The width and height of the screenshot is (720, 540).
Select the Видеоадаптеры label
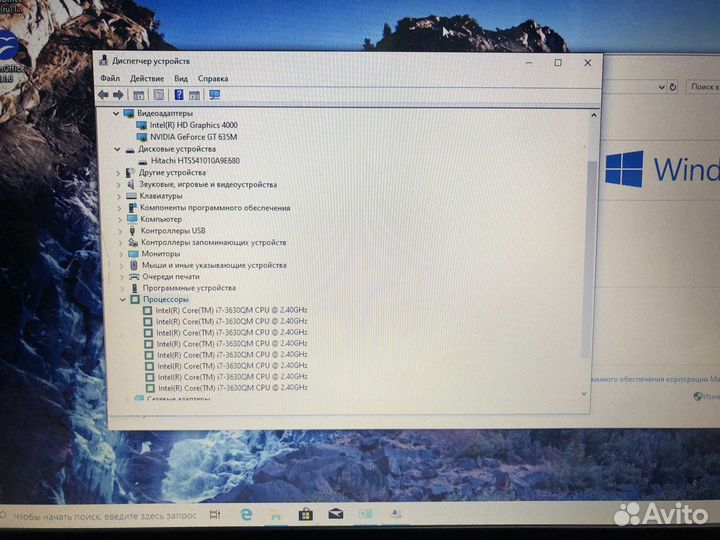click(165, 113)
